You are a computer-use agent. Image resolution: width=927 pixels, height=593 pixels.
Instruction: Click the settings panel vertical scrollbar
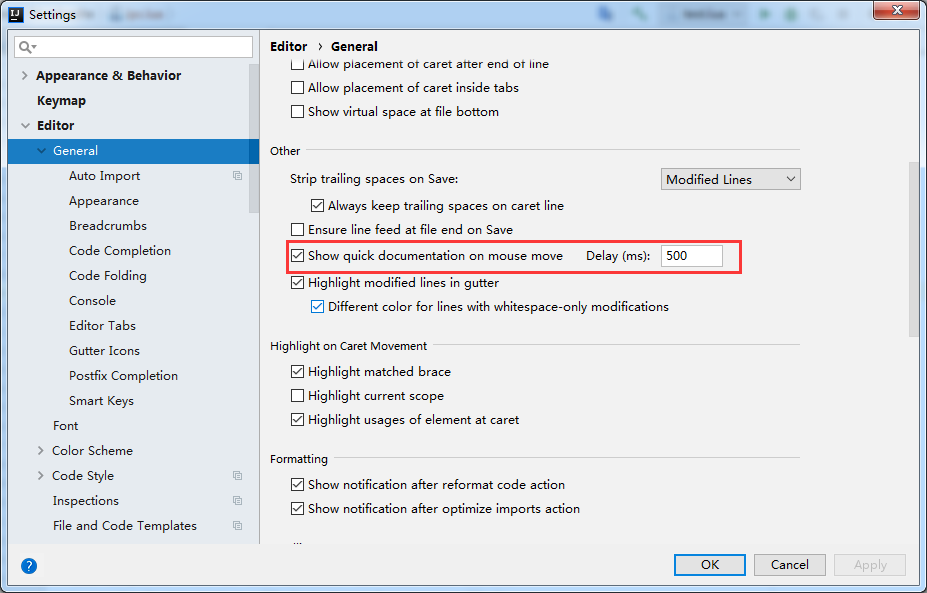(x=913, y=250)
